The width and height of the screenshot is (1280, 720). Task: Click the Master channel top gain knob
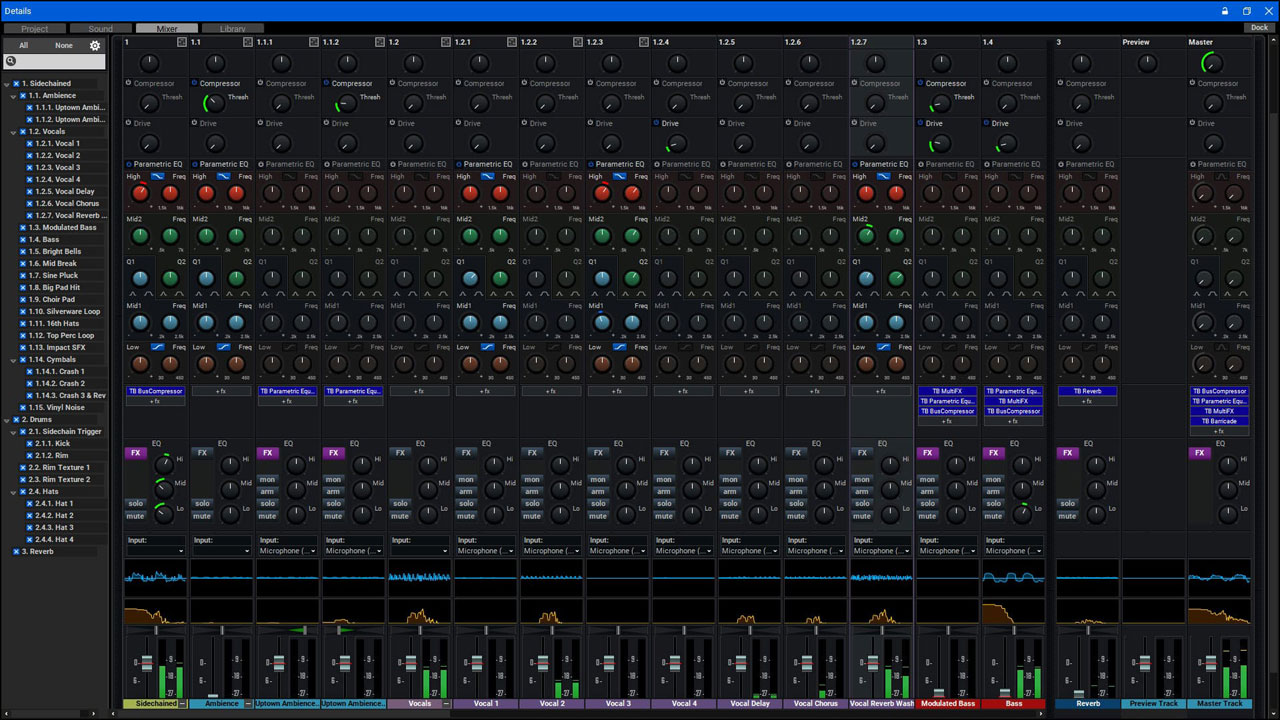click(x=1212, y=63)
